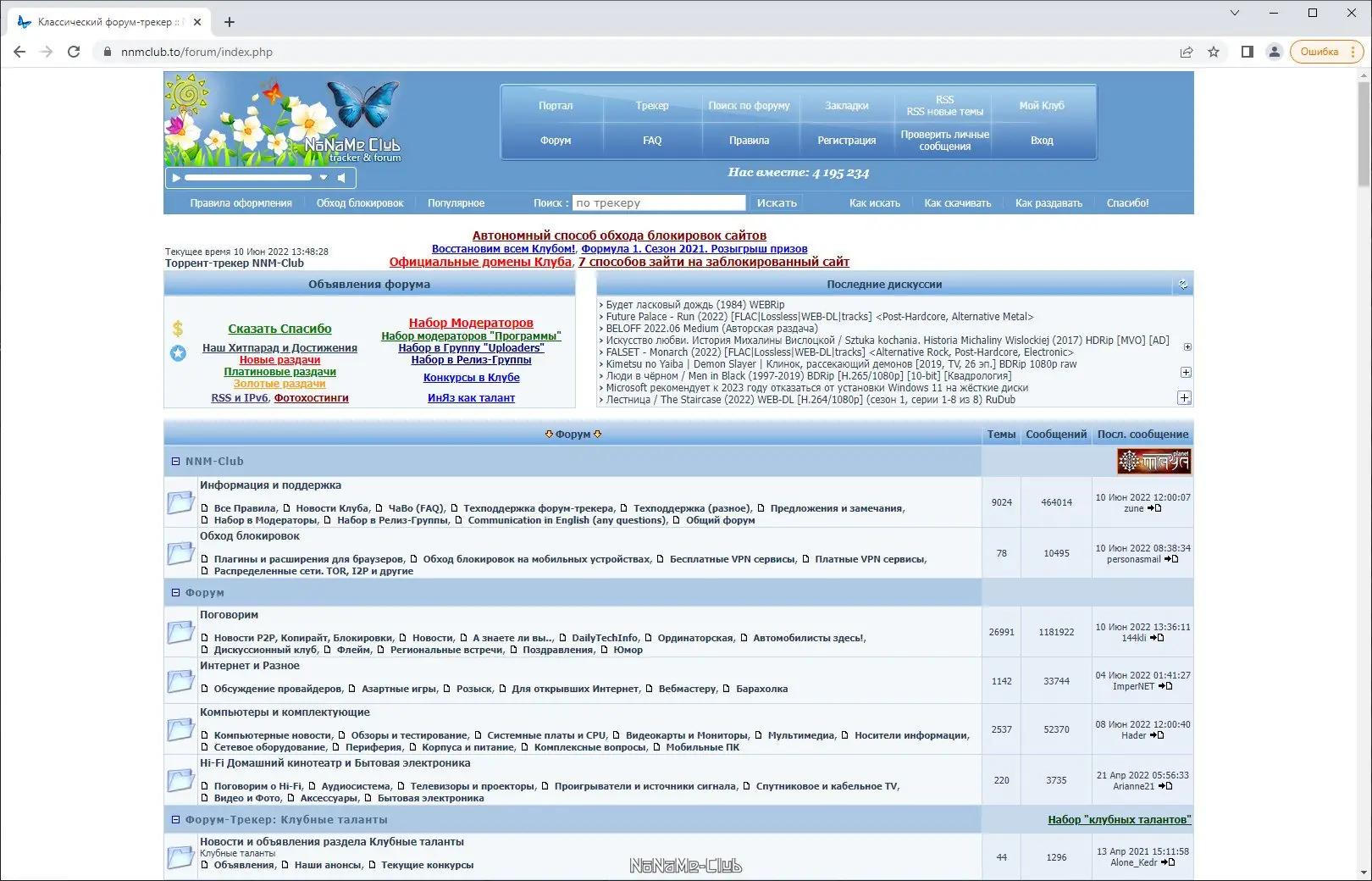Click the Ошибка browser error button

[1326, 52]
